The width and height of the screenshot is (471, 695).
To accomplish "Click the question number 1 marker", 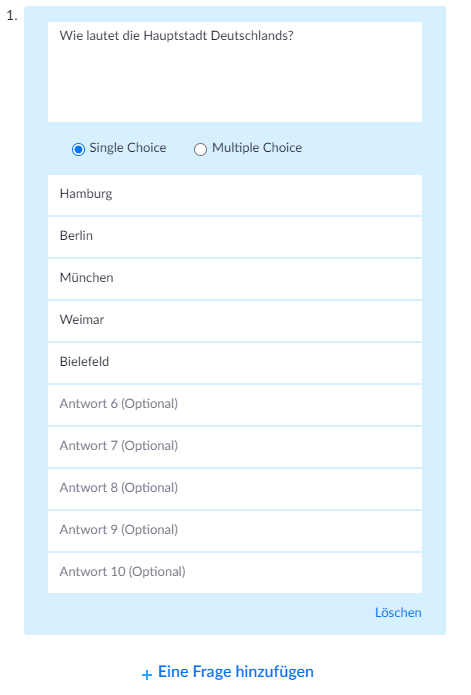I will pyautogui.click(x=12, y=16).
